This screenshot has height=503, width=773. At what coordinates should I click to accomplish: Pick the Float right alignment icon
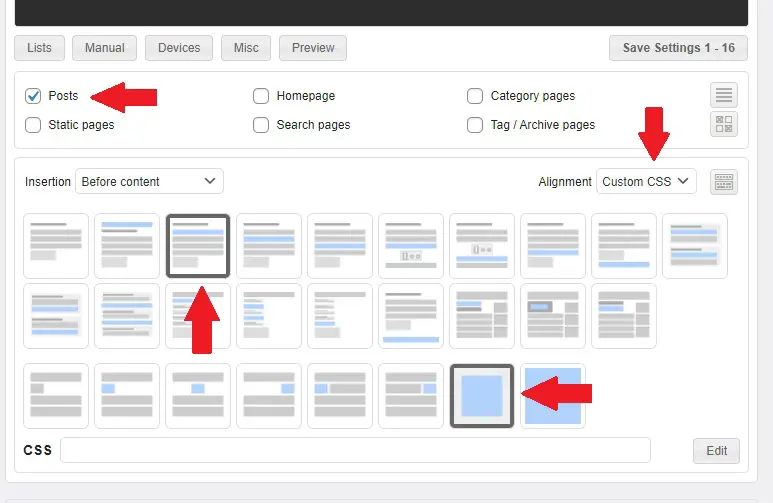pos(411,395)
